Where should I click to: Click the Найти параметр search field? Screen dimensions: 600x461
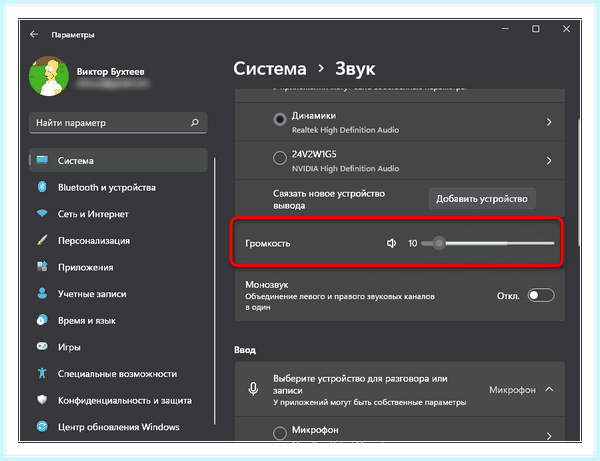[x=118, y=123]
